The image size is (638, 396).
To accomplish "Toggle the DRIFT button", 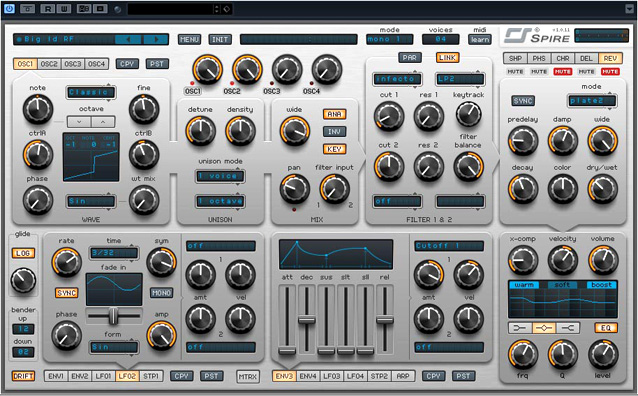I will click(23, 376).
